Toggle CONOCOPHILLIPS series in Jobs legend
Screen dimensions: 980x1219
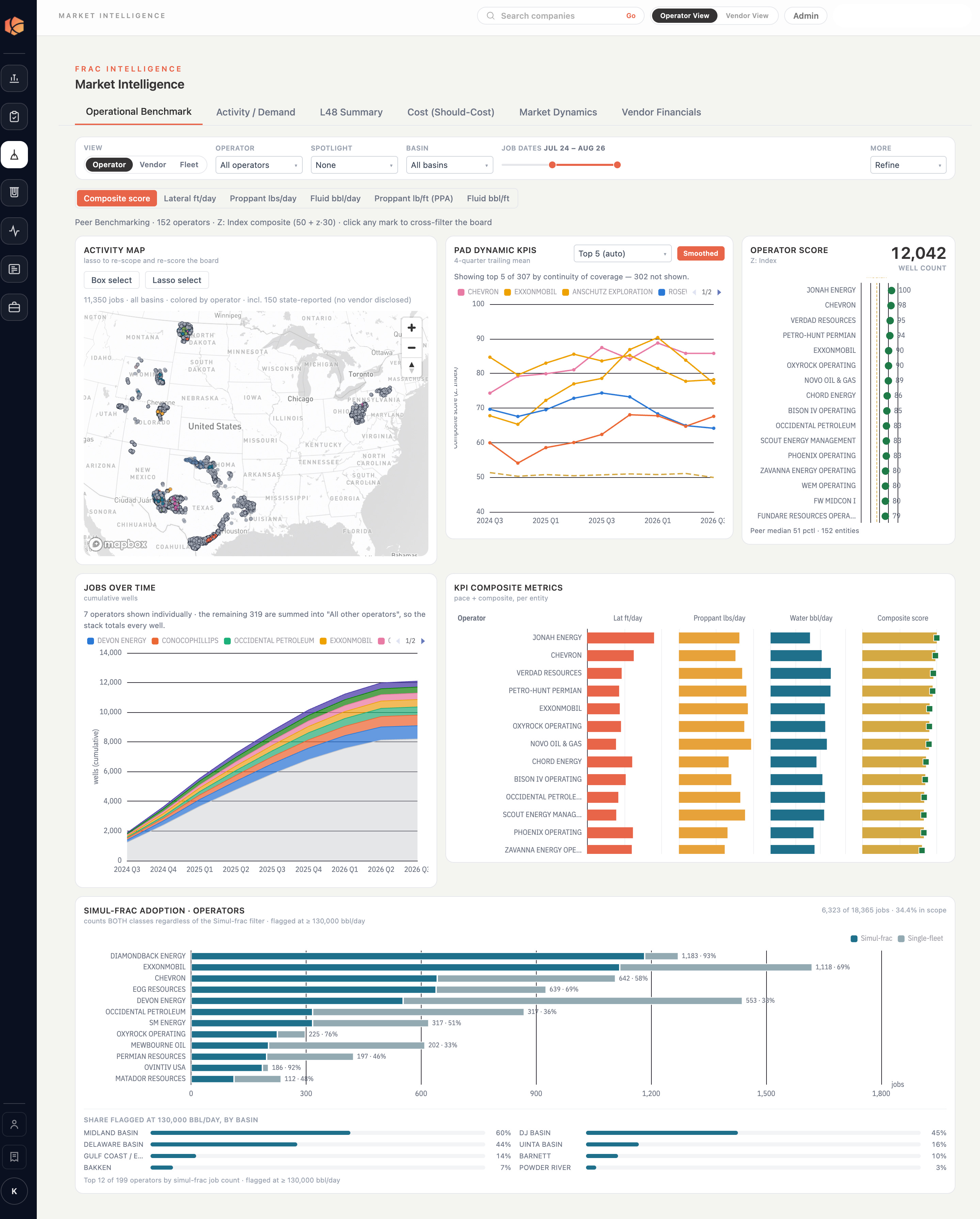(185, 641)
